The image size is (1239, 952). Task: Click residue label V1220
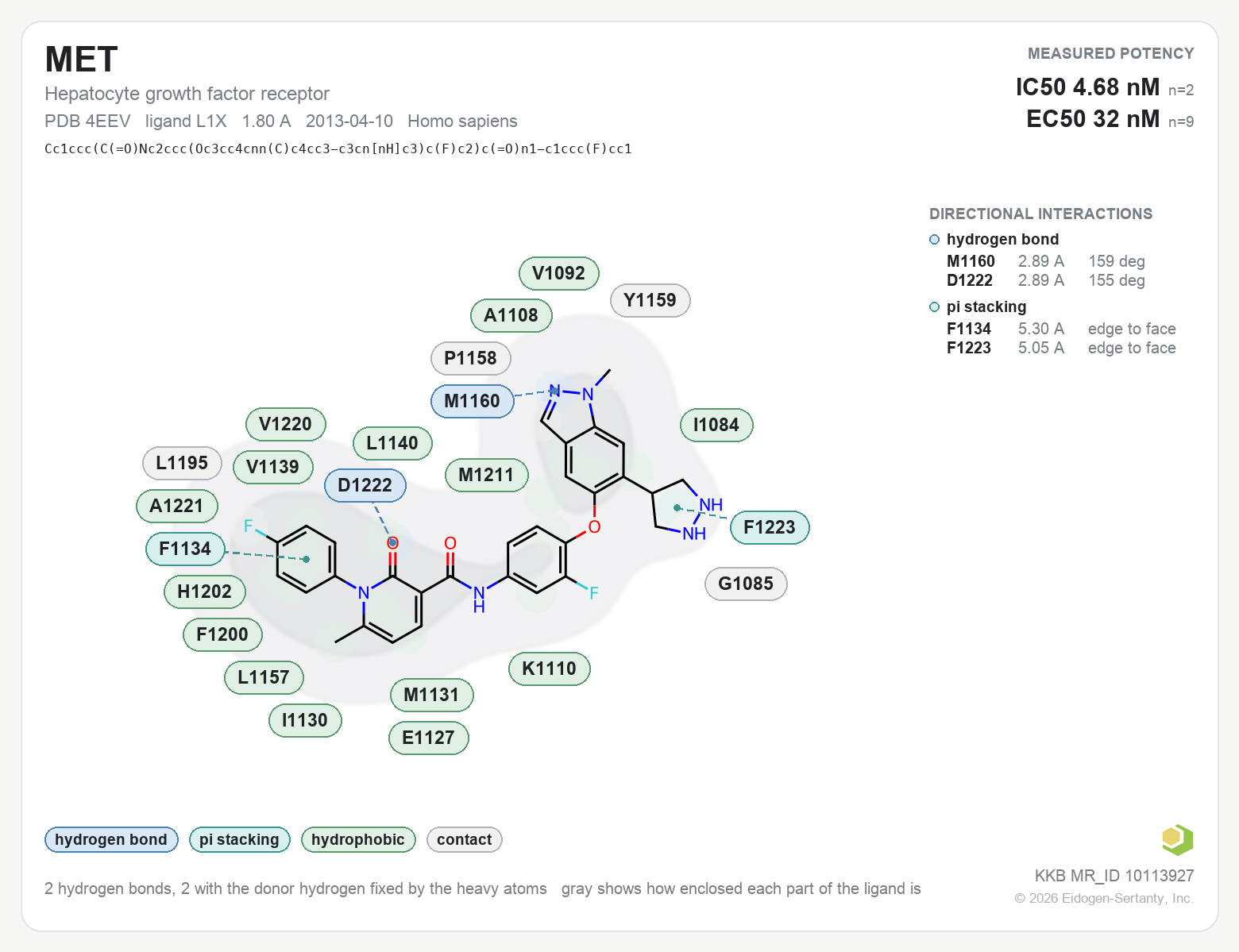coord(286,424)
